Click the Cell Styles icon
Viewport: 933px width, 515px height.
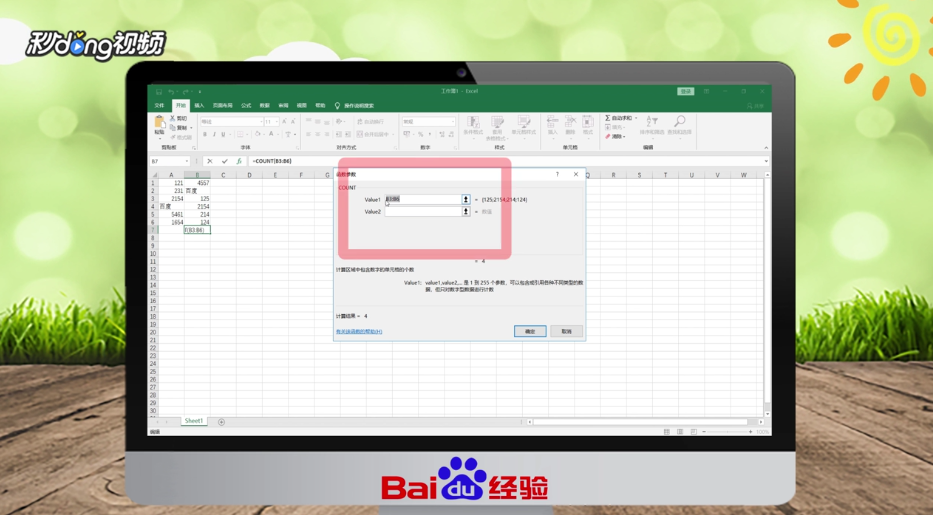click(x=524, y=122)
